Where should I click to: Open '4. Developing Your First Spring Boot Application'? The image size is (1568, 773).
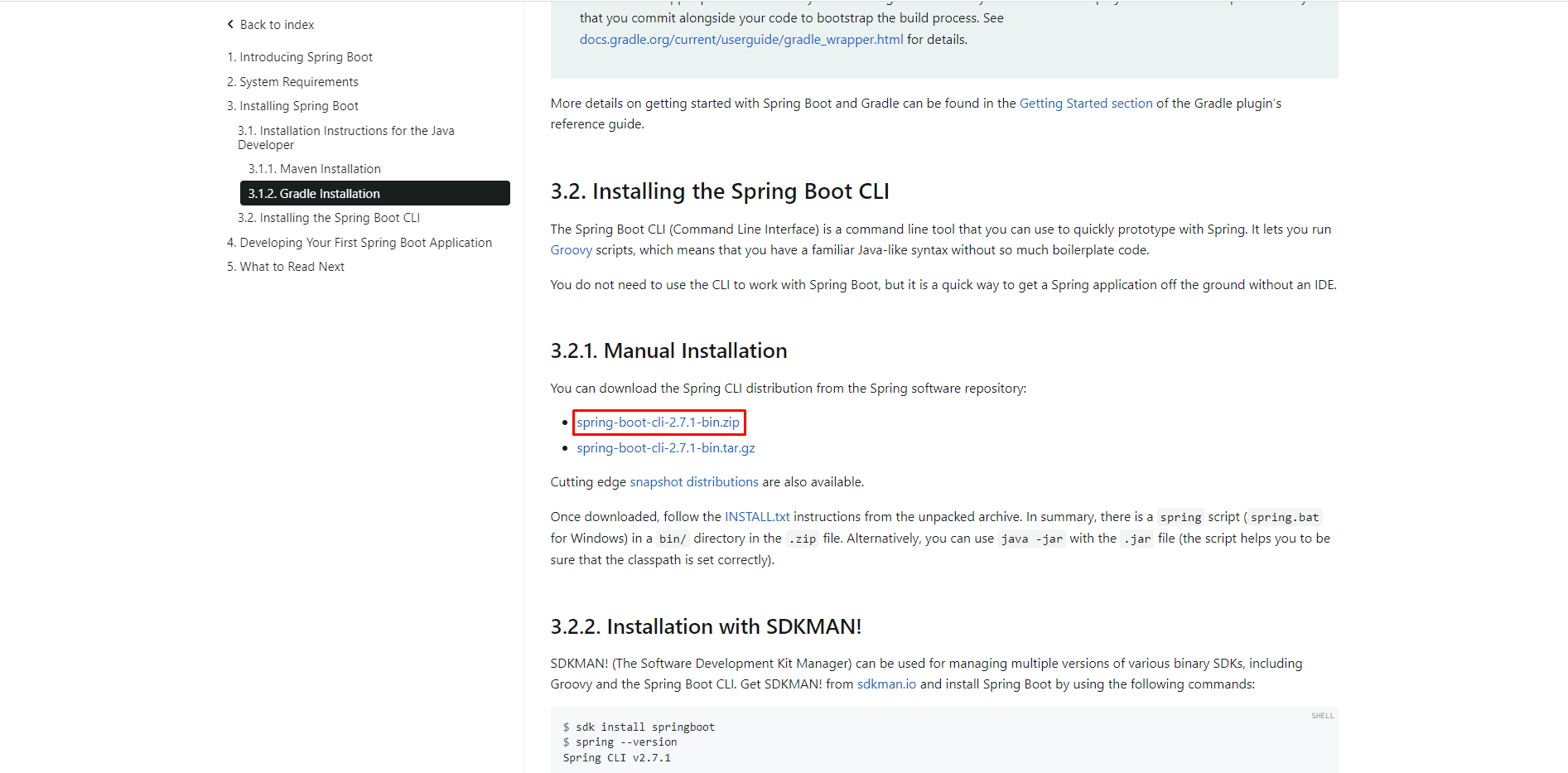pyautogui.click(x=359, y=243)
